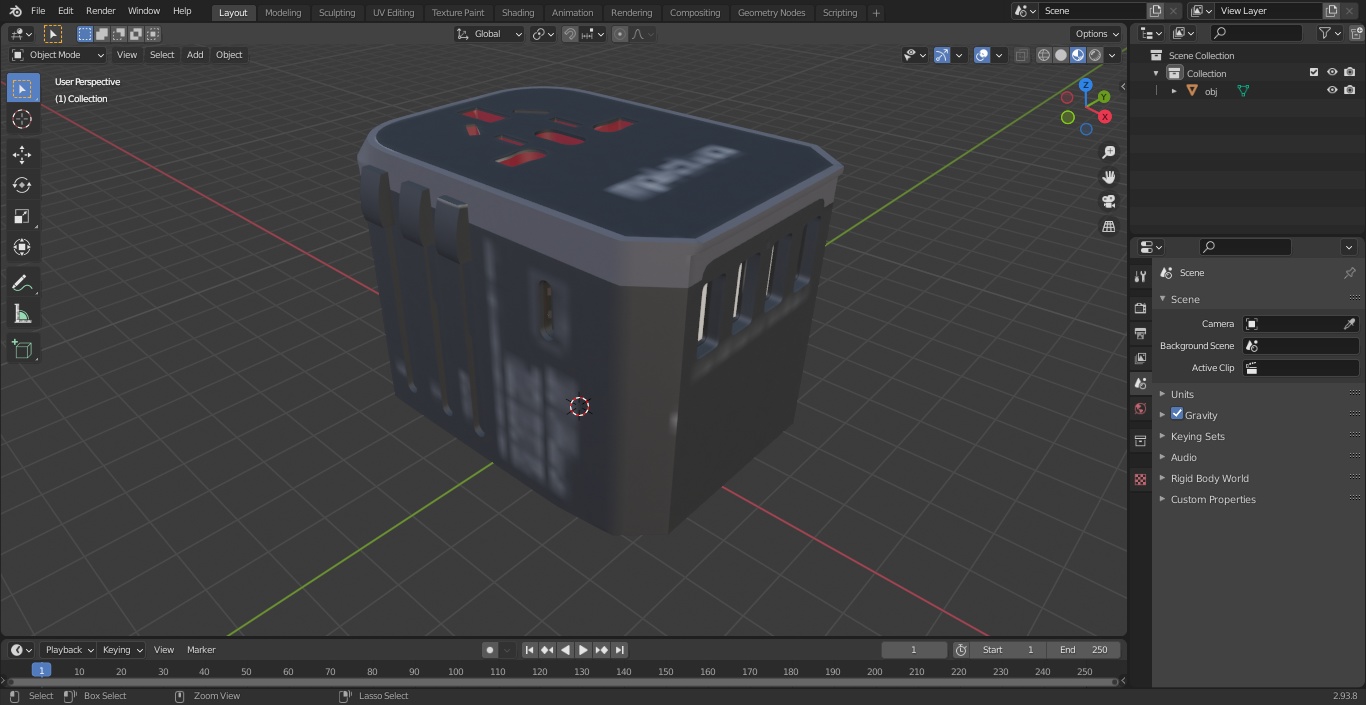
Task: Switch to the Shading workspace tab
Action: [x=518, y=13]
